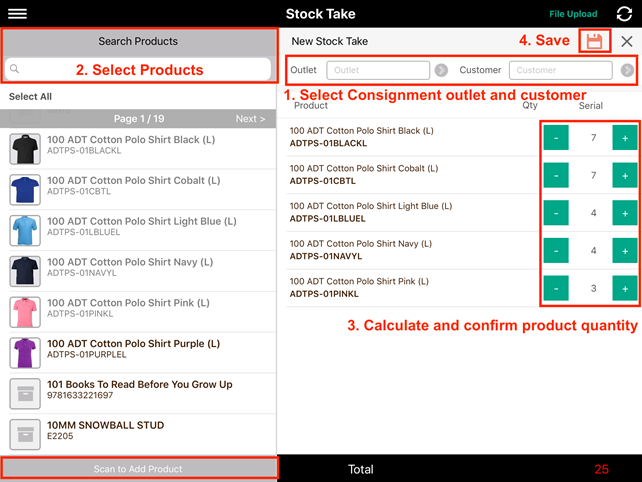Image resolution: width=642 pixels, height=482 pixels.
Task: Select 100 ADT Cotton Polo Shirt Light Blue (L) in list
Action: pos(138,230)
